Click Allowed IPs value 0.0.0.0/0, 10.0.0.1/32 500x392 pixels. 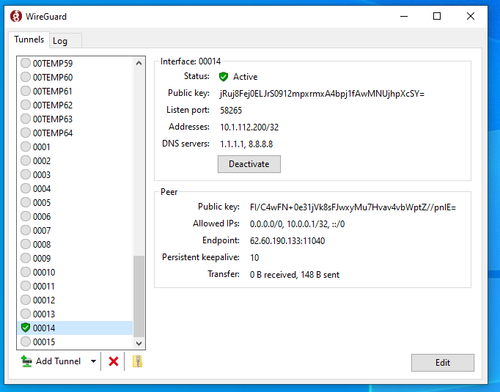click(x=297, y=224)
